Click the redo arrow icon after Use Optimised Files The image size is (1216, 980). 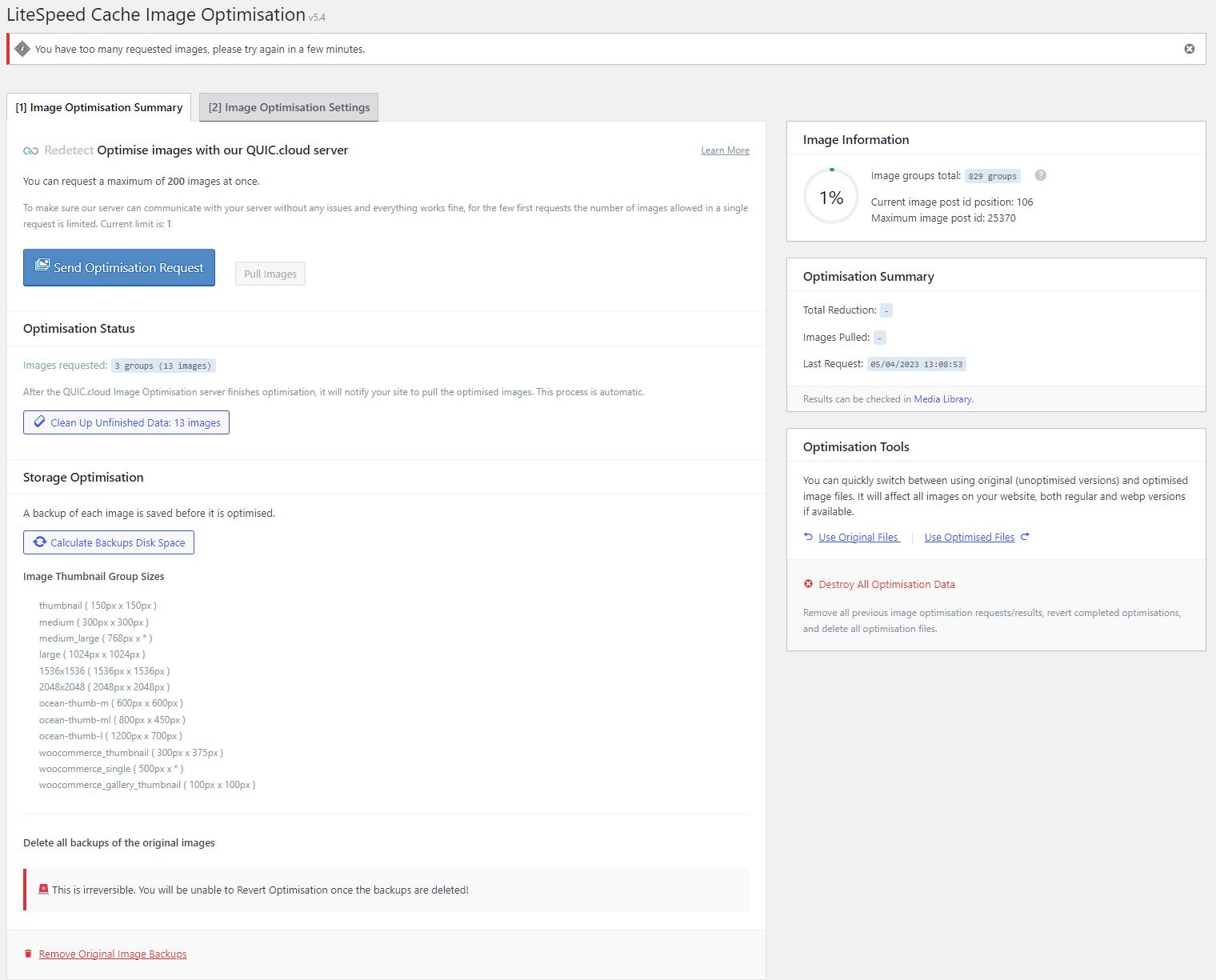tap(1025, 537)
